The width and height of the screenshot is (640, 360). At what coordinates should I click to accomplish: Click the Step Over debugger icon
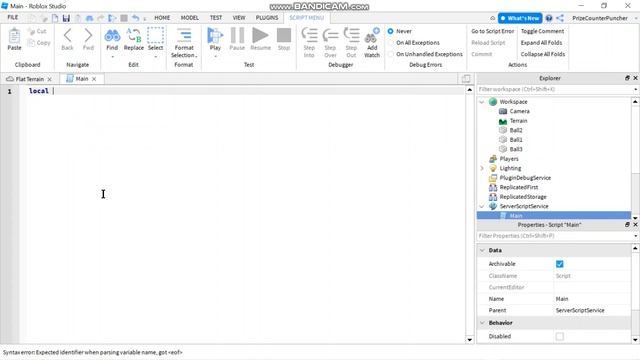[x=330, y=36]
